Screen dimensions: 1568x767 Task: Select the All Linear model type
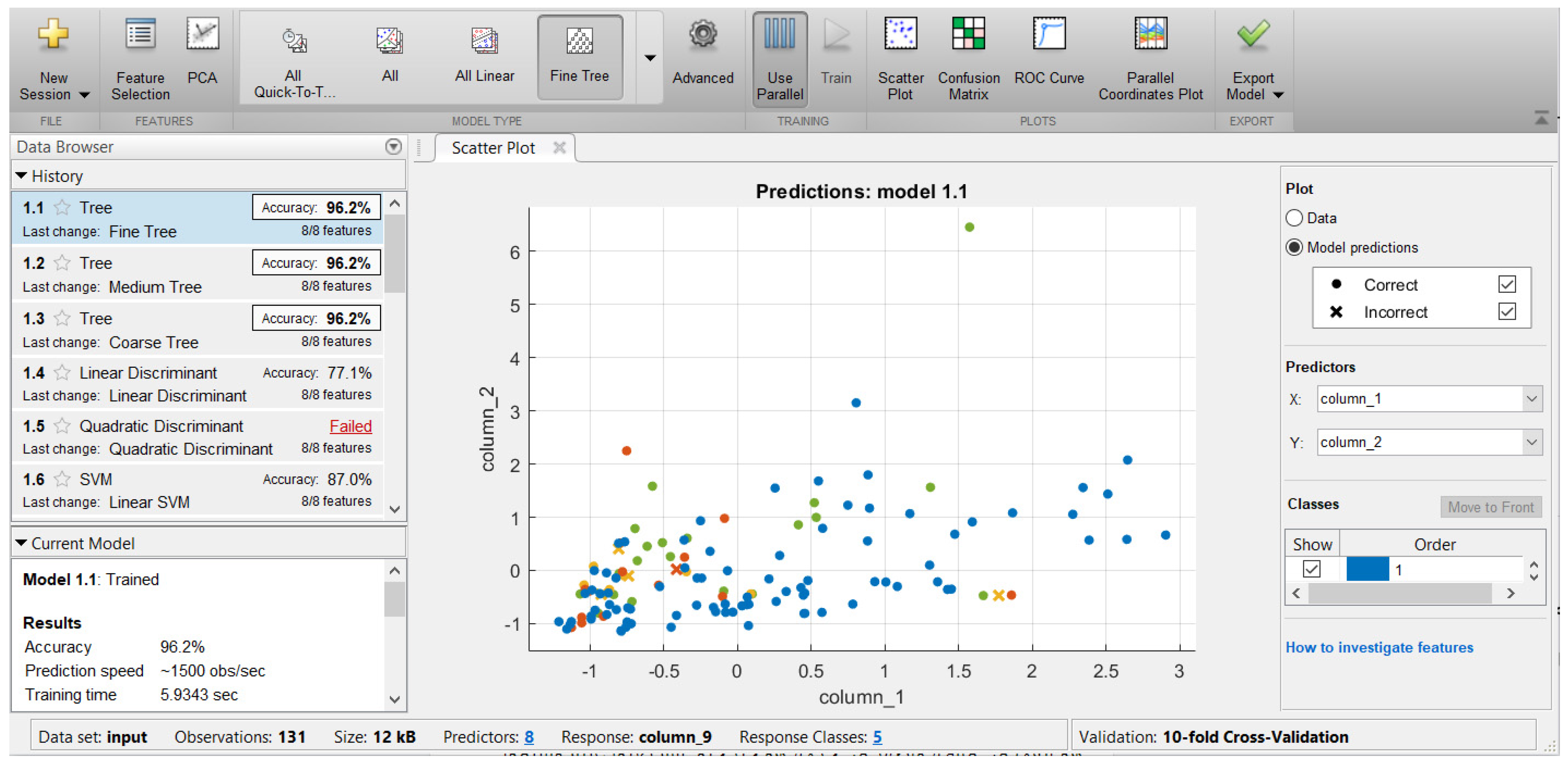(484, 57)
